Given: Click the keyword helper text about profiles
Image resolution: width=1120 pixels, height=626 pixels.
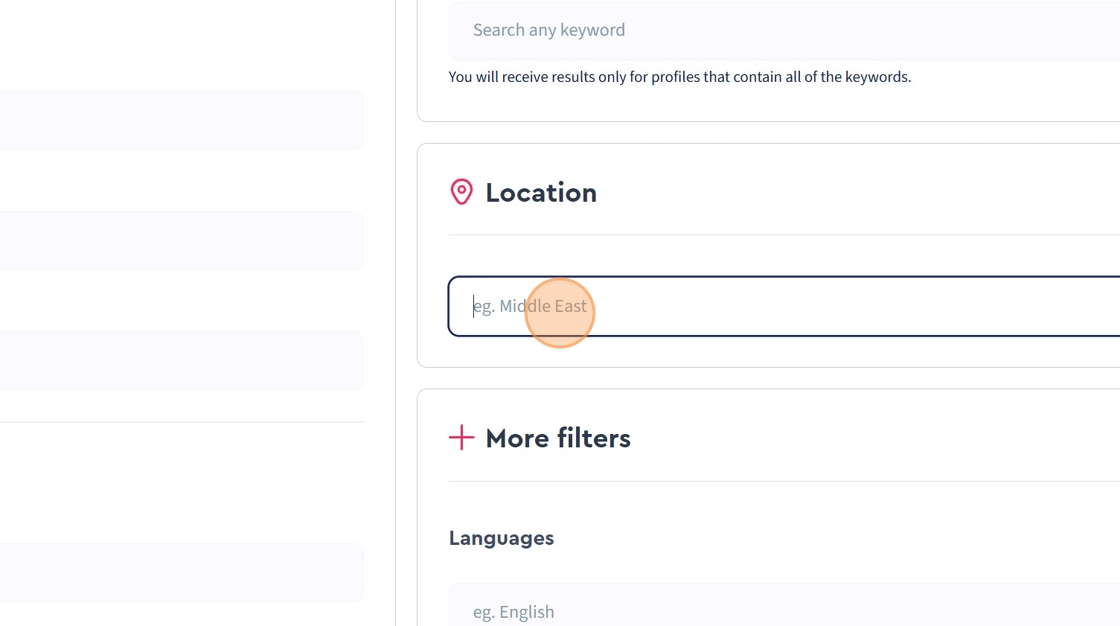Looking at the screenshot, I should (x=679, y=77).
